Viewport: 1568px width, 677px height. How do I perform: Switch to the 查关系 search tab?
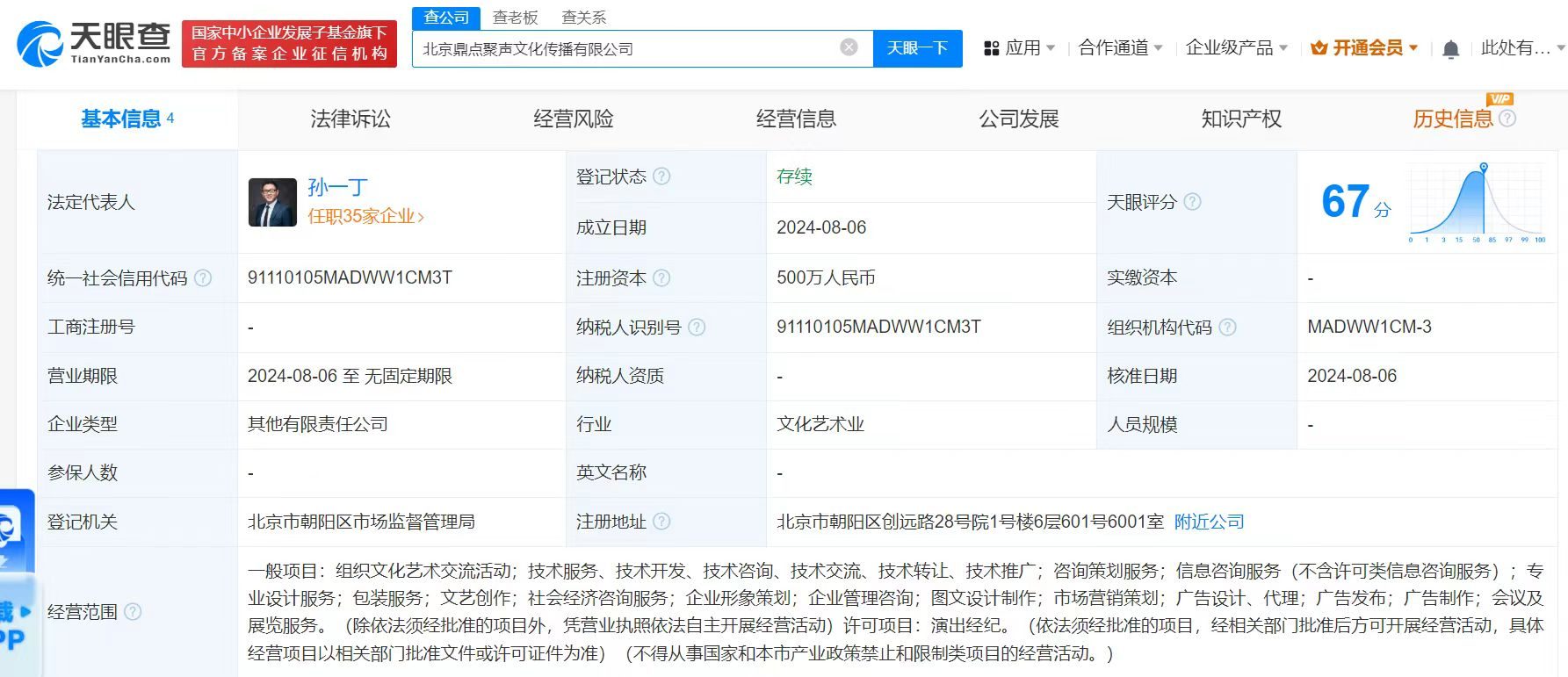coord(583,18)
